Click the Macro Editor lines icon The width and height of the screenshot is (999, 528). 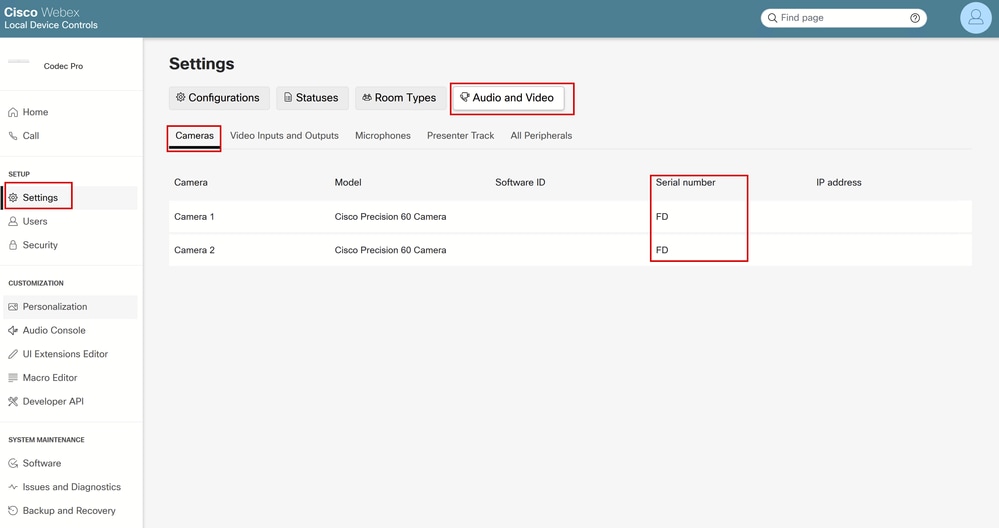[13, 378]
